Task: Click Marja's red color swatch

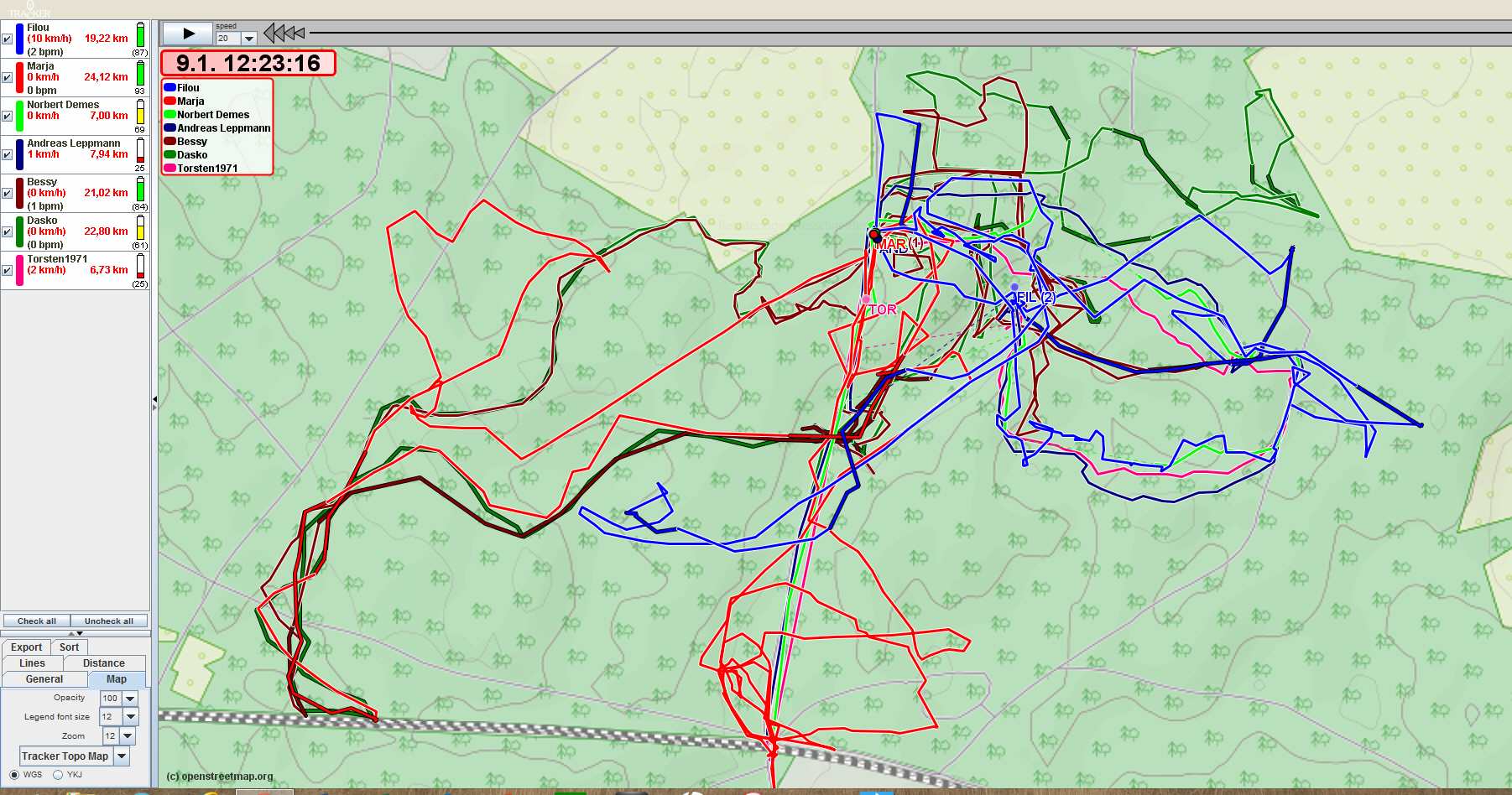Action: (19, 77)
